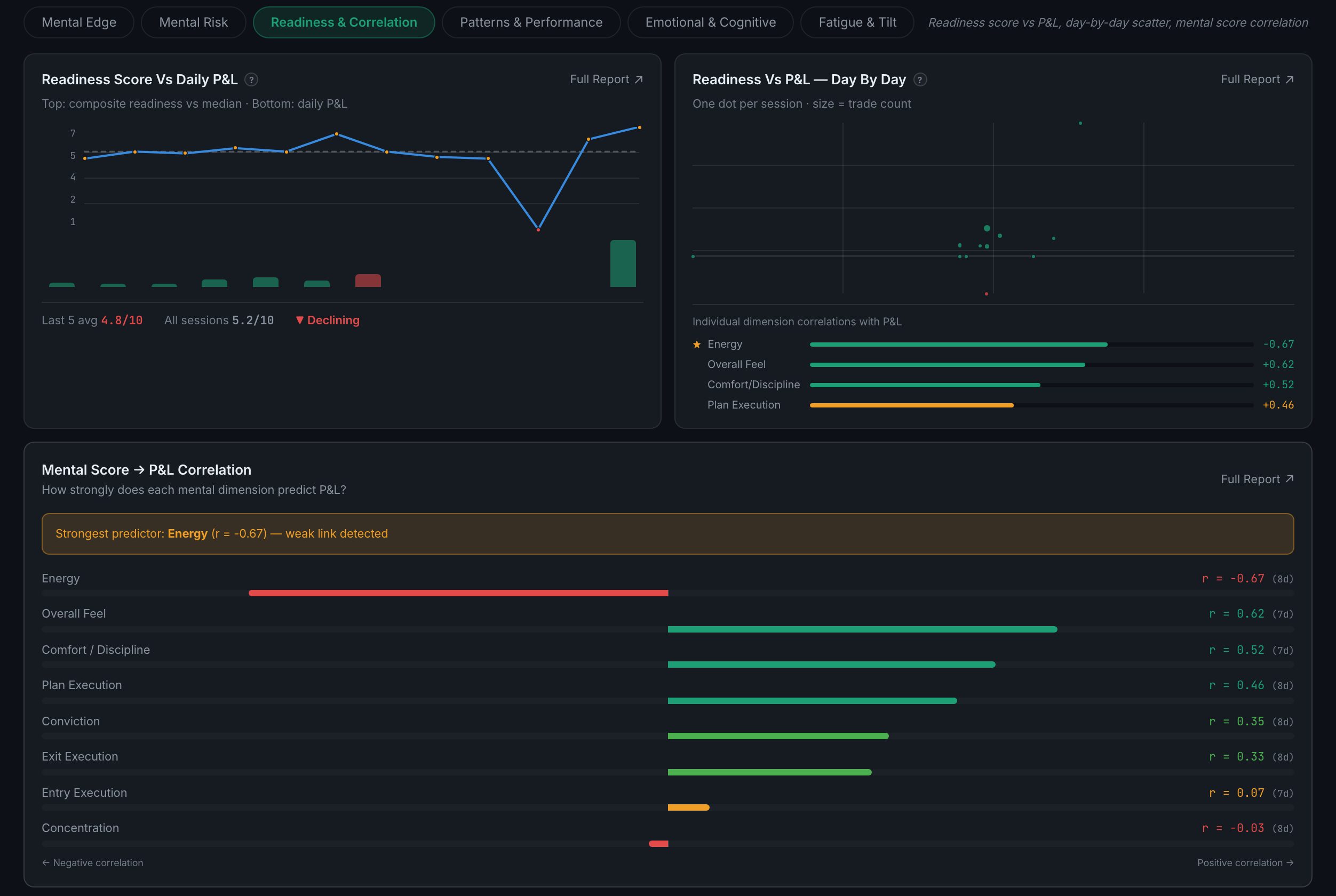Viewport: 1336px width, 896px height.
Task: Open the Emotional & Cognitive tab
Action: 711,22
